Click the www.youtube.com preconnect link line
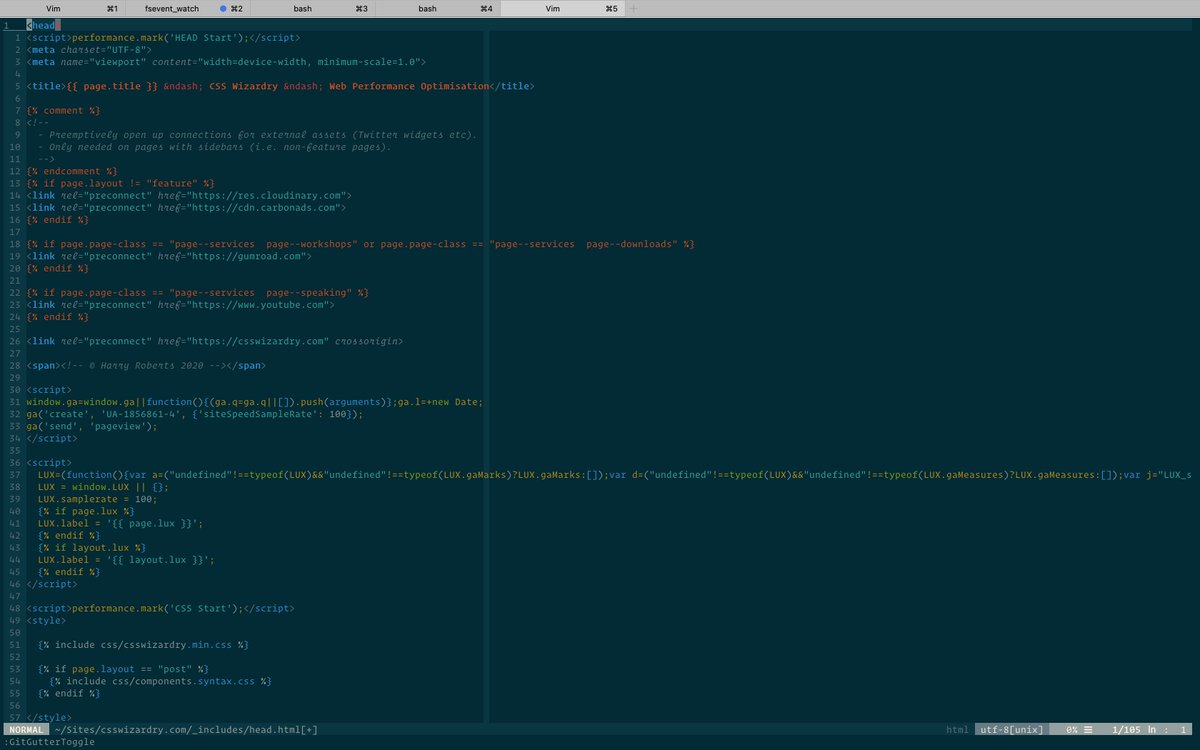The width and height of the screenshot is (1200, 750). 181,304
